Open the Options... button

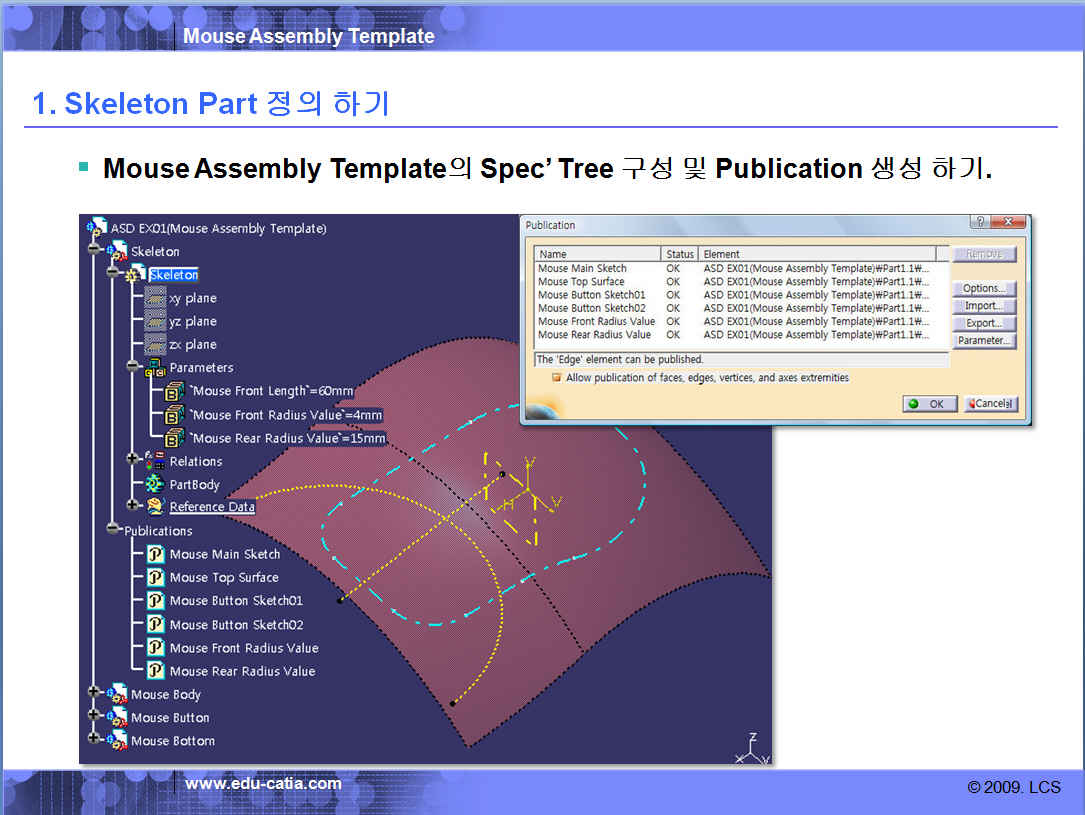(x=984, y=288)
